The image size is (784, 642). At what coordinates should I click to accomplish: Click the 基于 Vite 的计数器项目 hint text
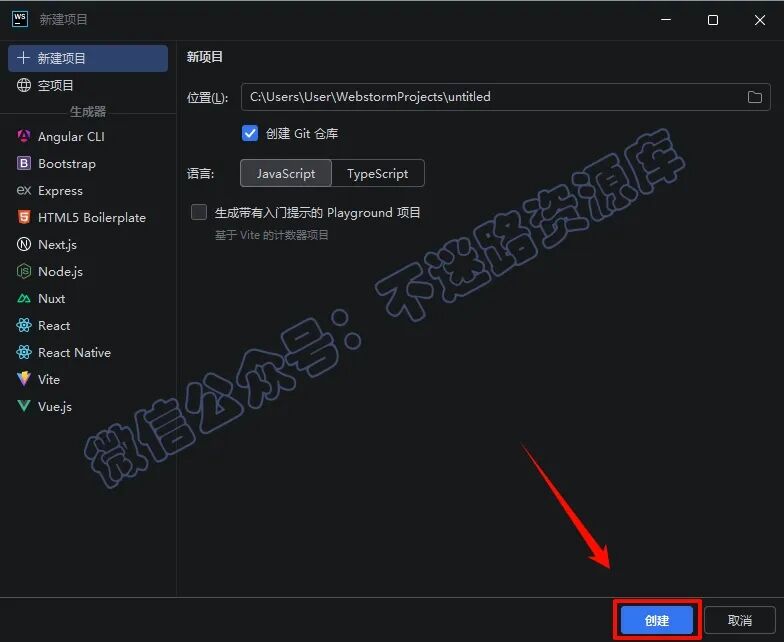tap(272, 235)
